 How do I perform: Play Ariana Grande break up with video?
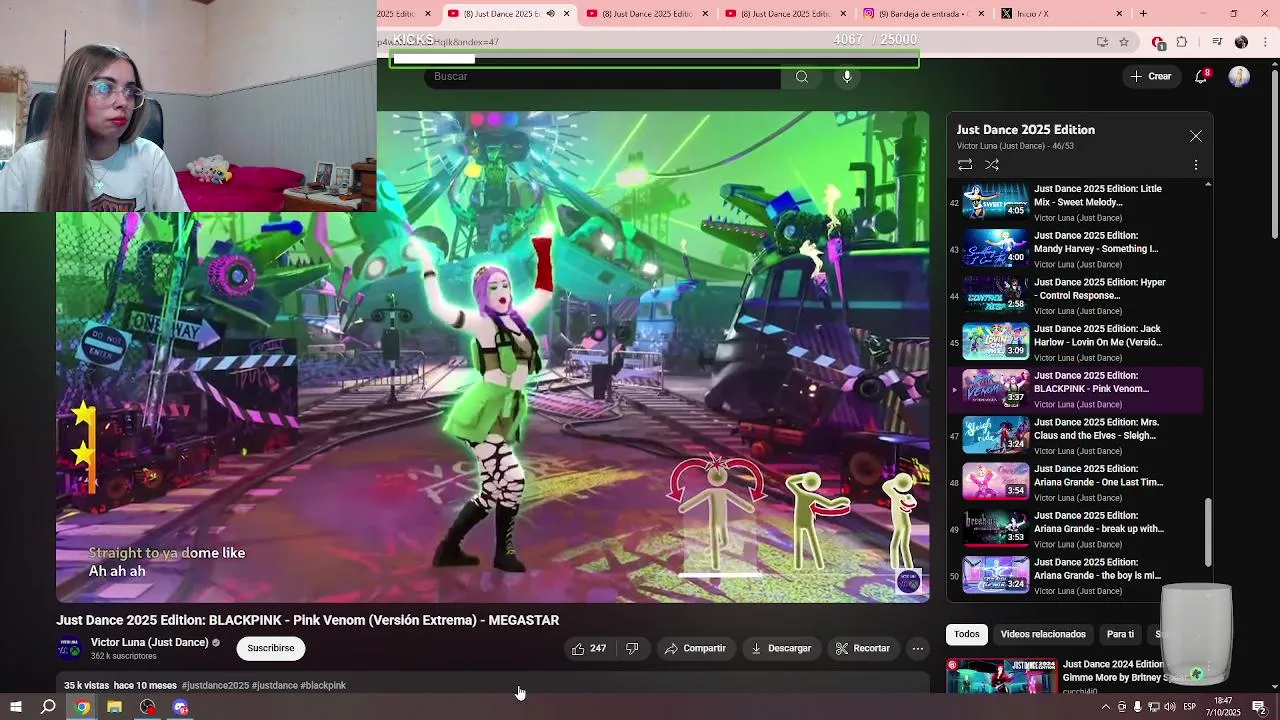click(x=1076, y=529)
